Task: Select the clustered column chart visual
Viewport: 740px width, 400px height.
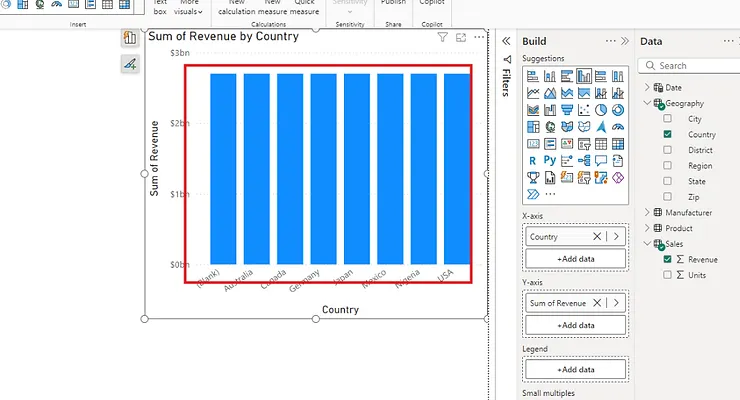Action: [584, 76]
